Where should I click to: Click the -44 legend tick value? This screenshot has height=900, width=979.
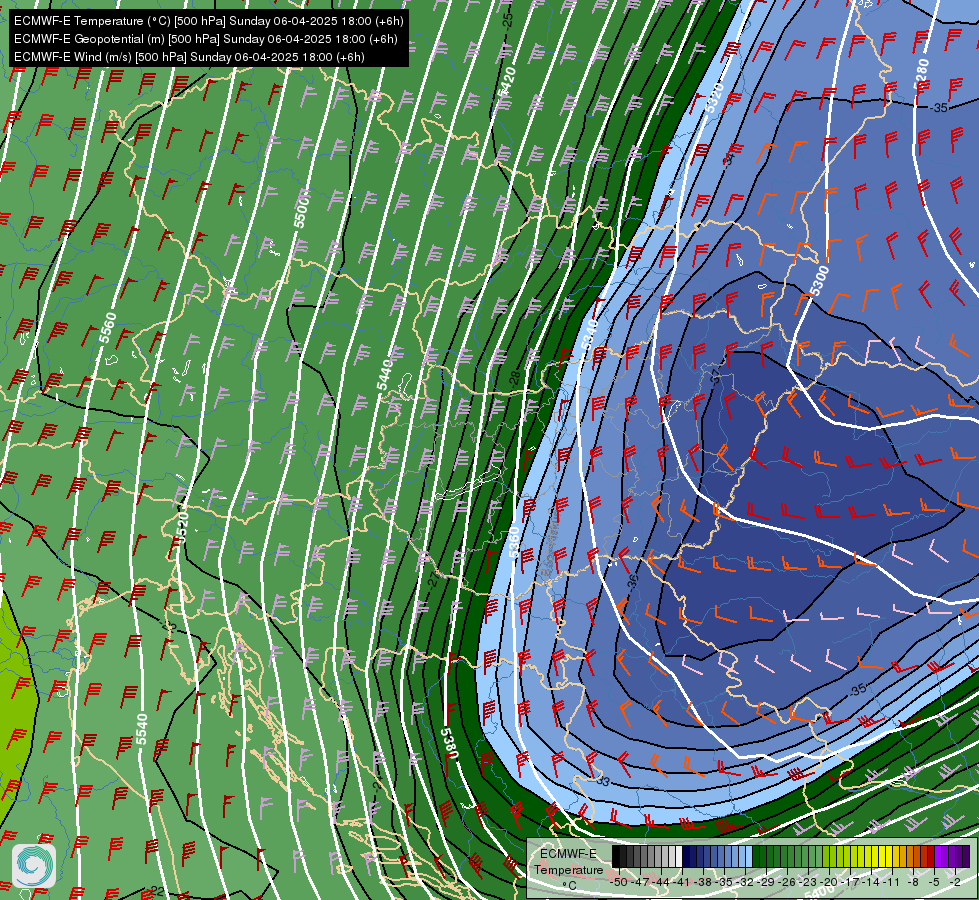point(662,882)
